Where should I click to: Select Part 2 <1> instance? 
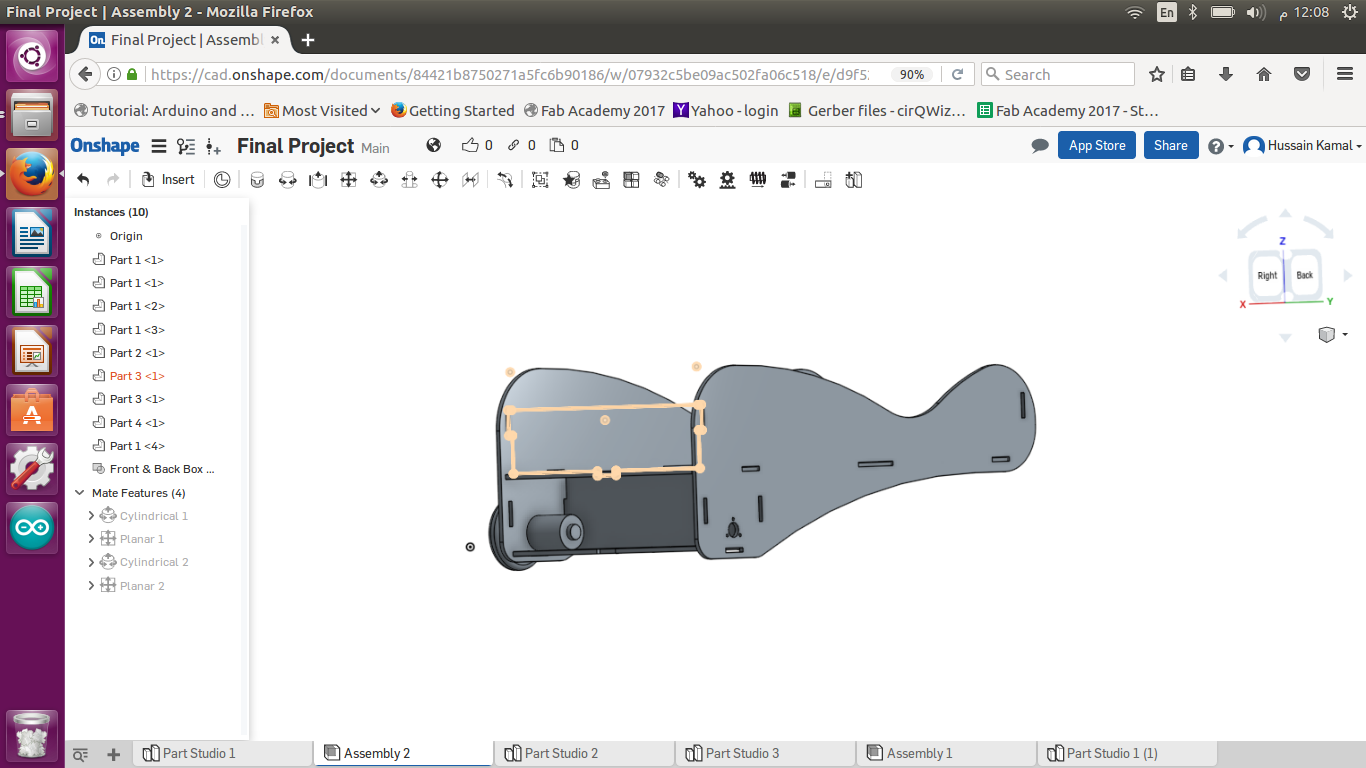pos(137,353)
